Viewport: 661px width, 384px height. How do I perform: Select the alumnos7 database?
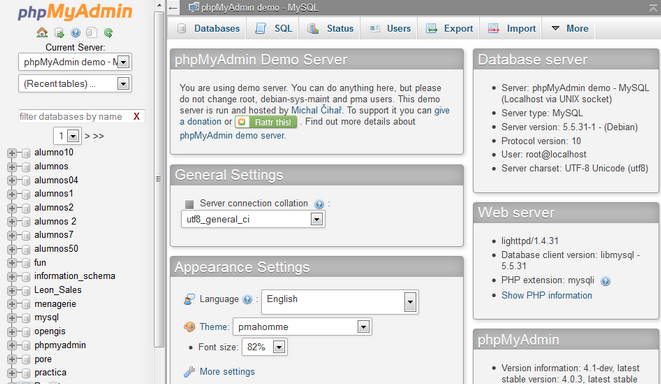pyautogui.click(x=54, y=235)
